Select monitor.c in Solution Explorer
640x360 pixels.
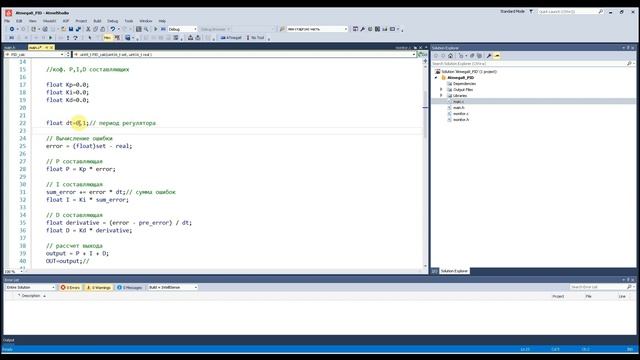[461, 114]
